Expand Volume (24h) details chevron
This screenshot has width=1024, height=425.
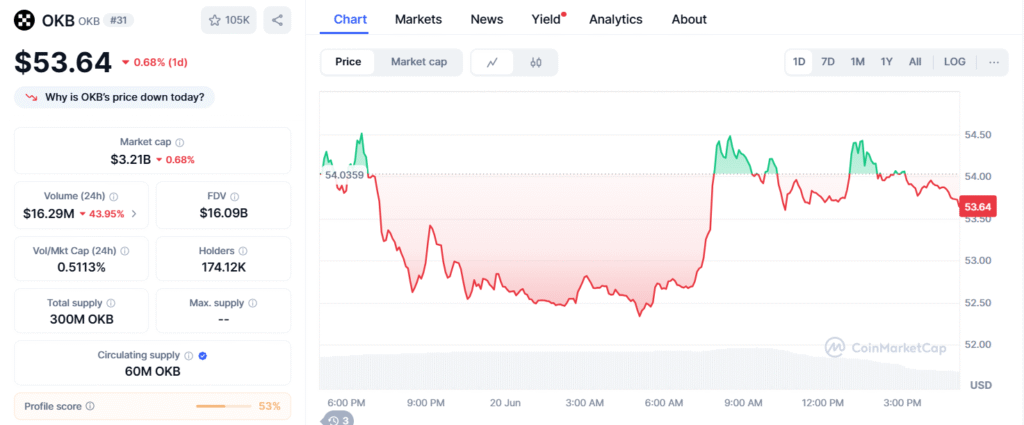(x=134, y=213)
